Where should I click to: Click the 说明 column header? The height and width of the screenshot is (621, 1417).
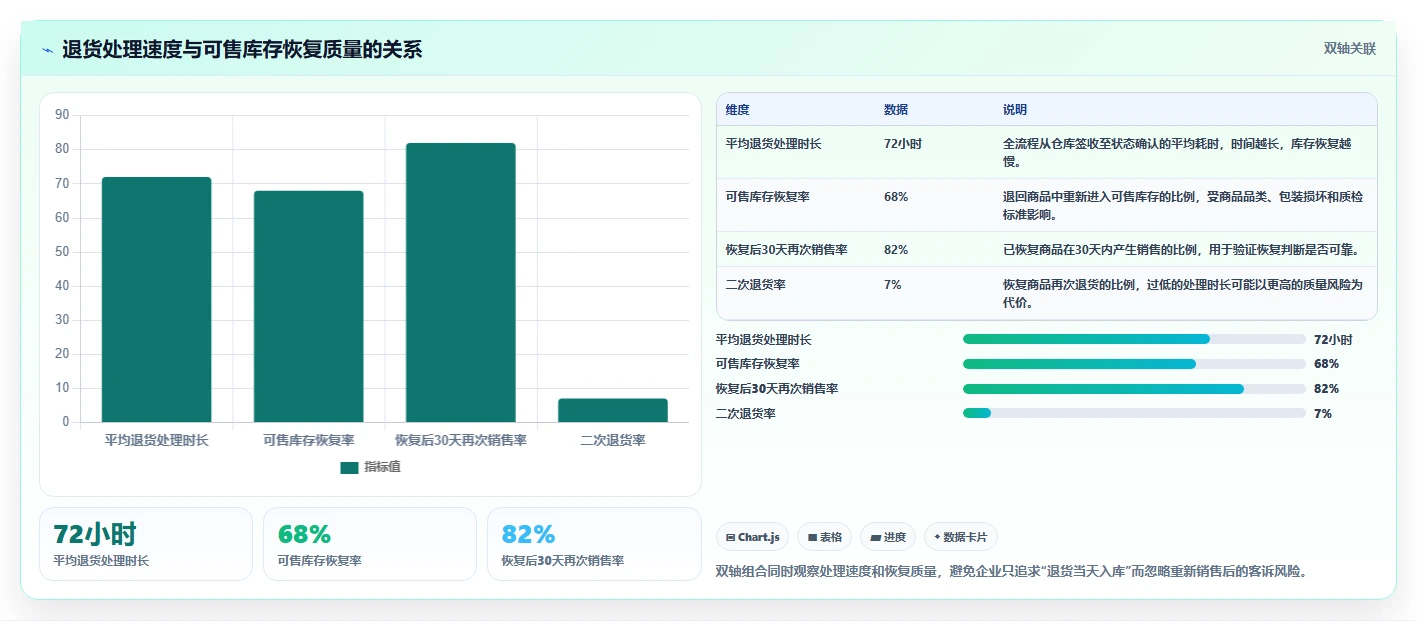(1015, 110)
